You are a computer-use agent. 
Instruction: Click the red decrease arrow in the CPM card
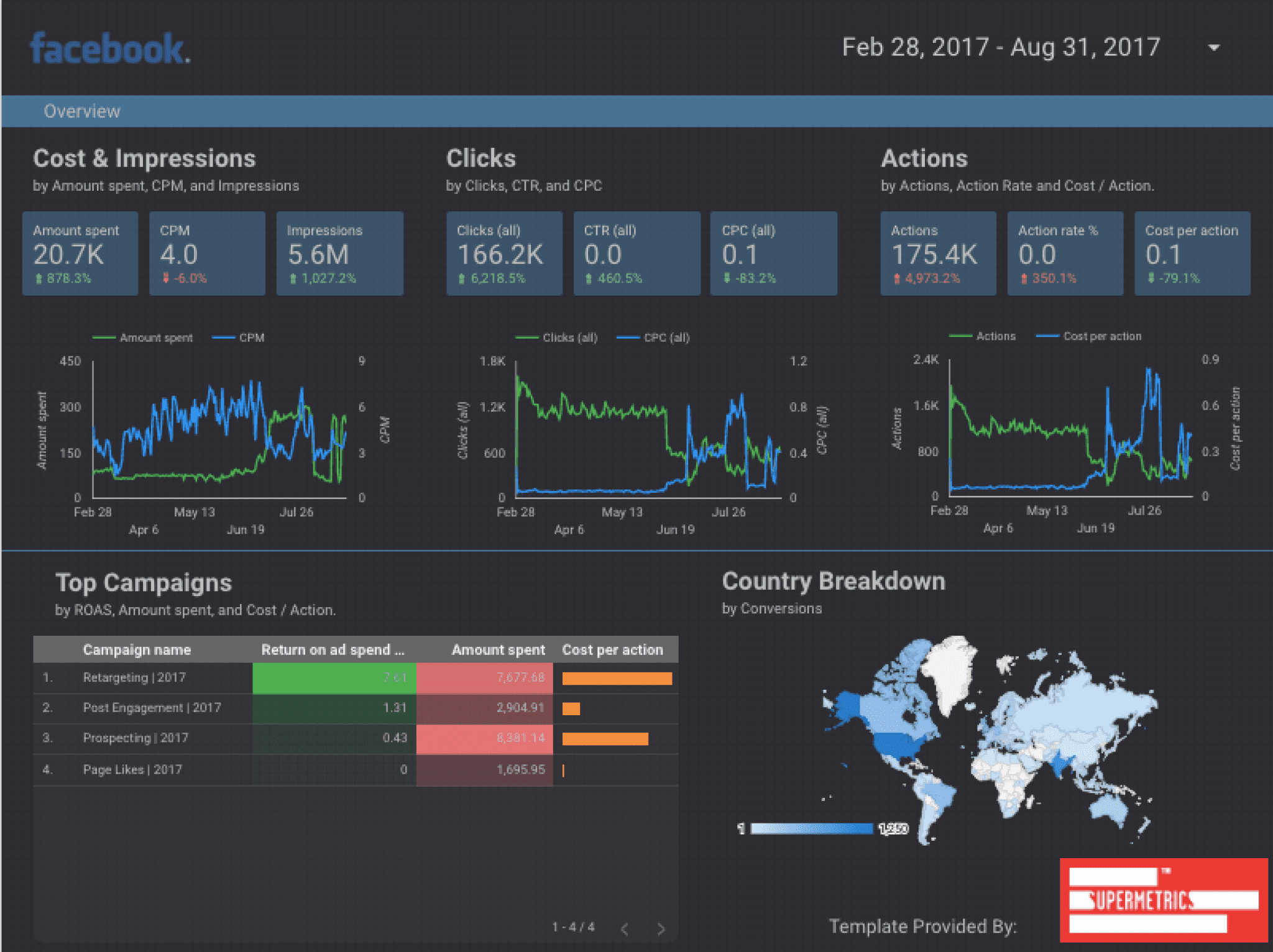point(167,278)
